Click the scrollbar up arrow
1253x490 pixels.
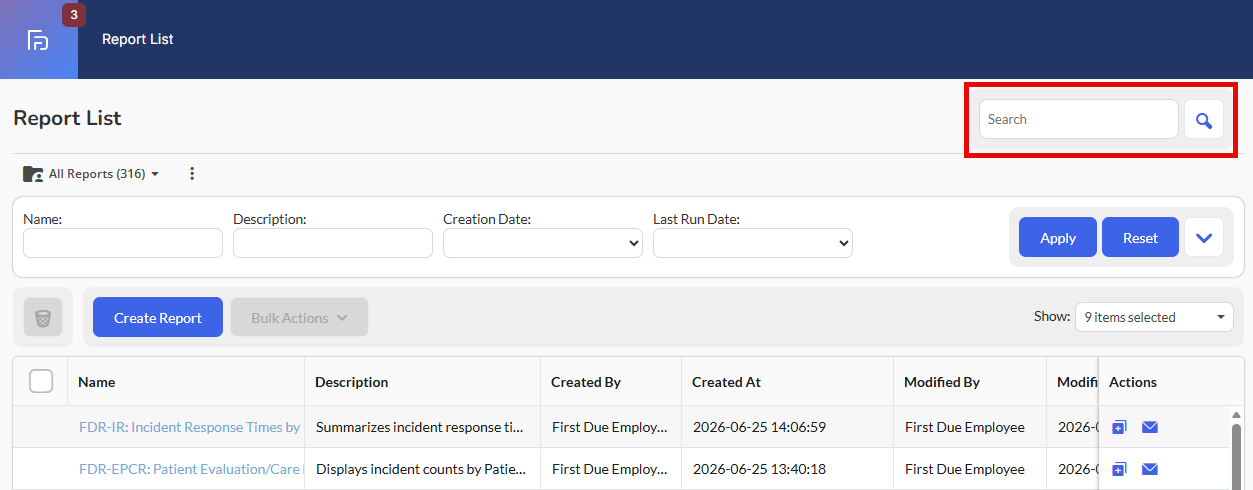click(x=1236, y=414)
